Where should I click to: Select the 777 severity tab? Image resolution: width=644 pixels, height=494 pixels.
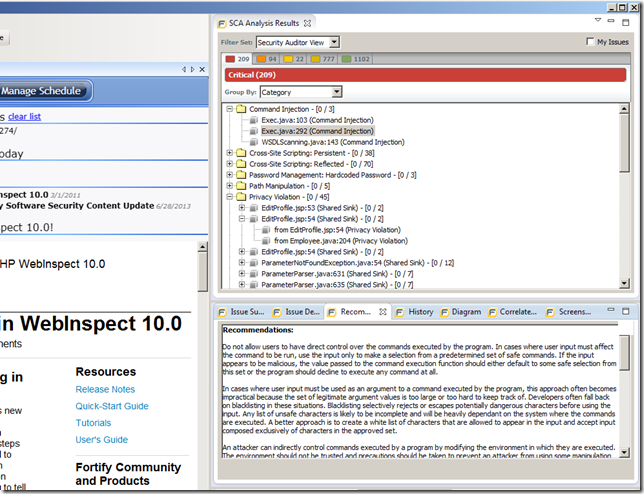[323, 59]
